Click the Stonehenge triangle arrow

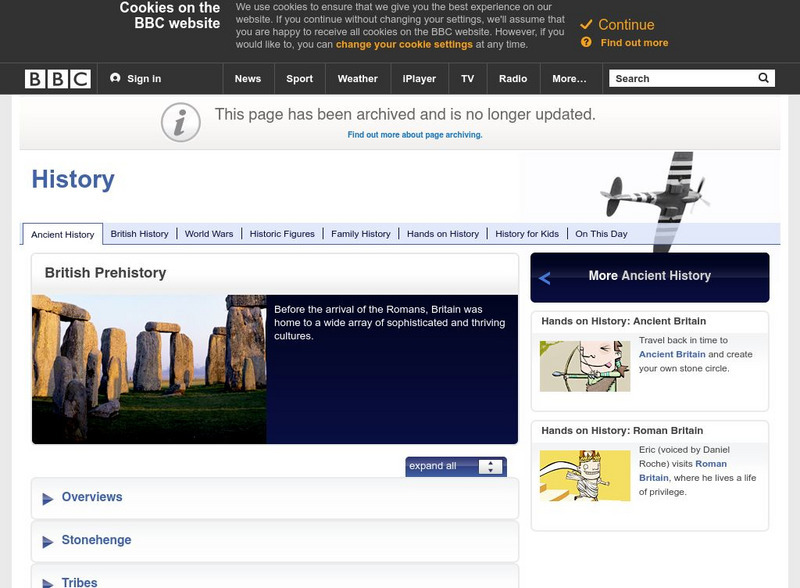(47, 542)
